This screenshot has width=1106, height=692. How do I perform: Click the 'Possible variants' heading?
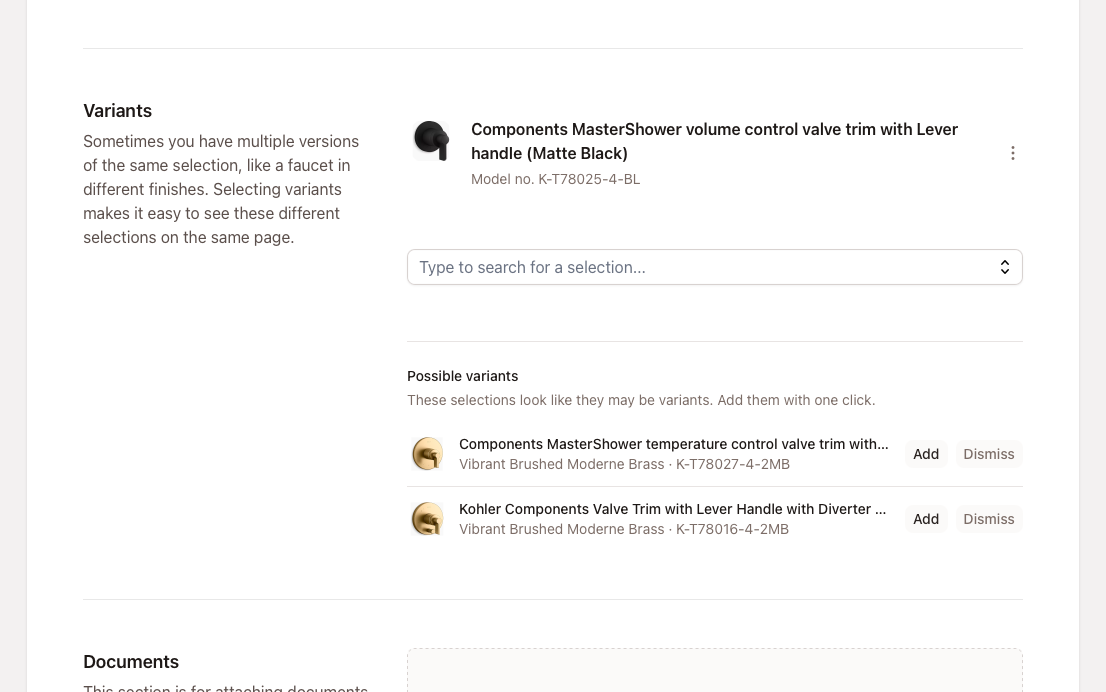point(463,376)
